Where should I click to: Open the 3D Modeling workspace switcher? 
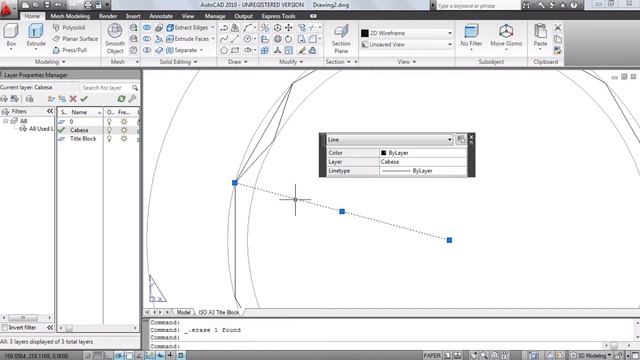tap(591, 356)
